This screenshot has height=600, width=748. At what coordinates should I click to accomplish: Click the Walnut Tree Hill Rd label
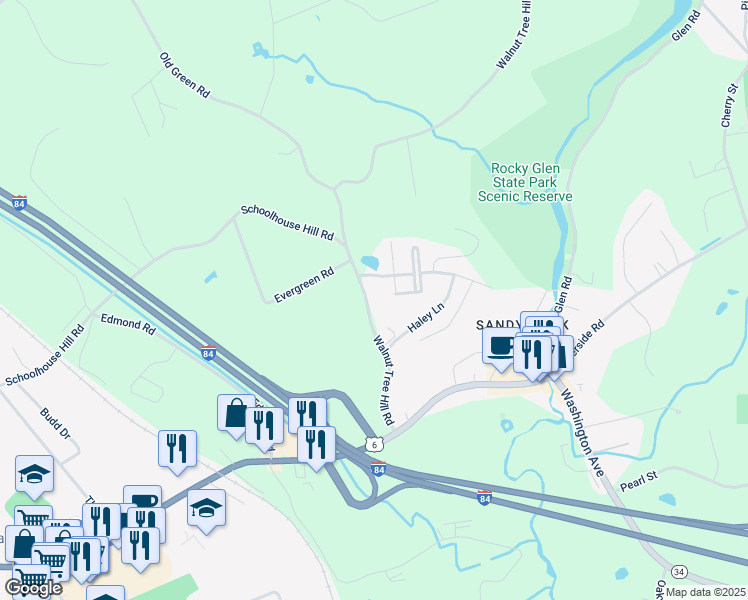click(x=384, y=380)
